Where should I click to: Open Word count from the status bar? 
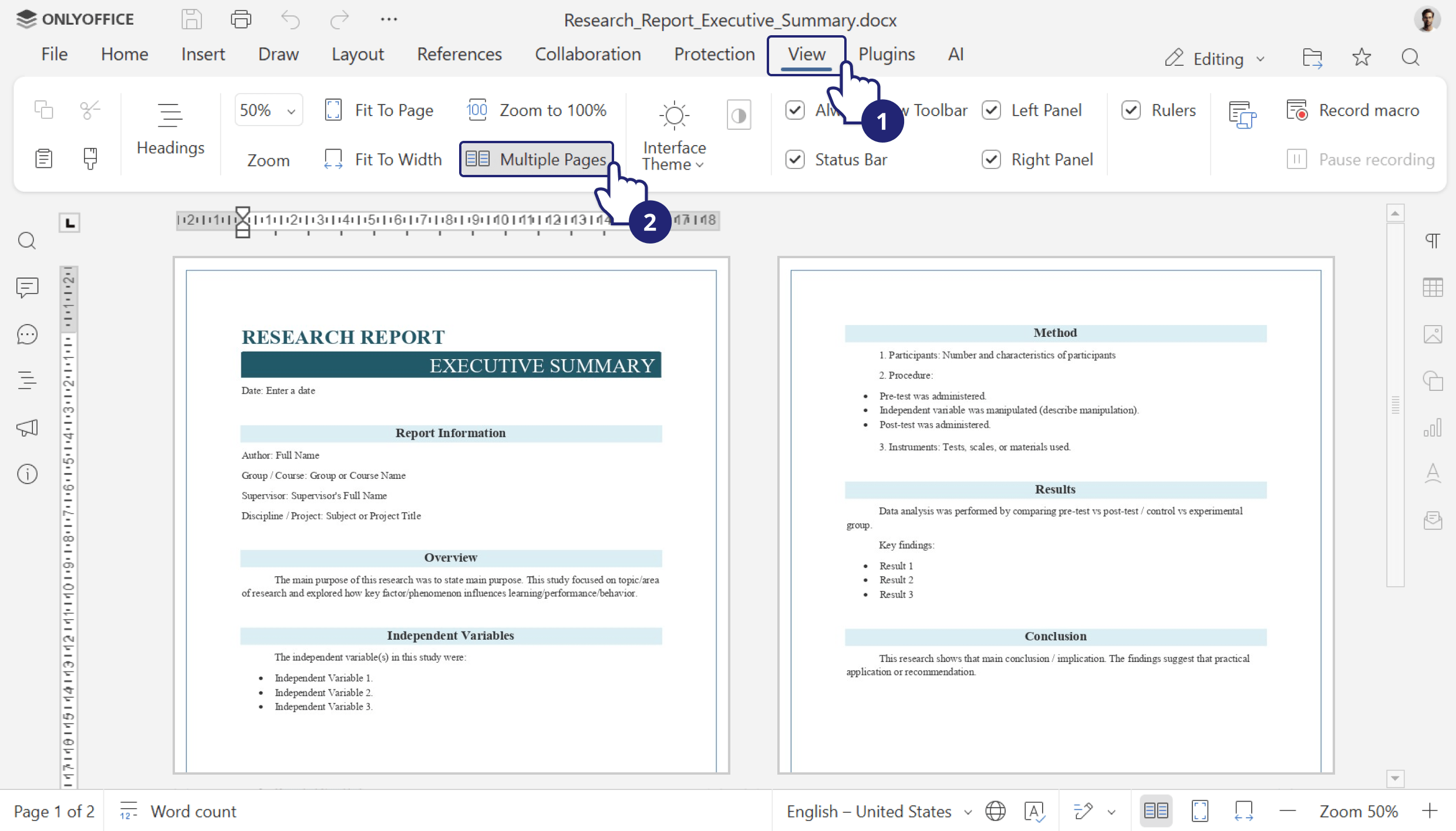(x=194, y=811)
